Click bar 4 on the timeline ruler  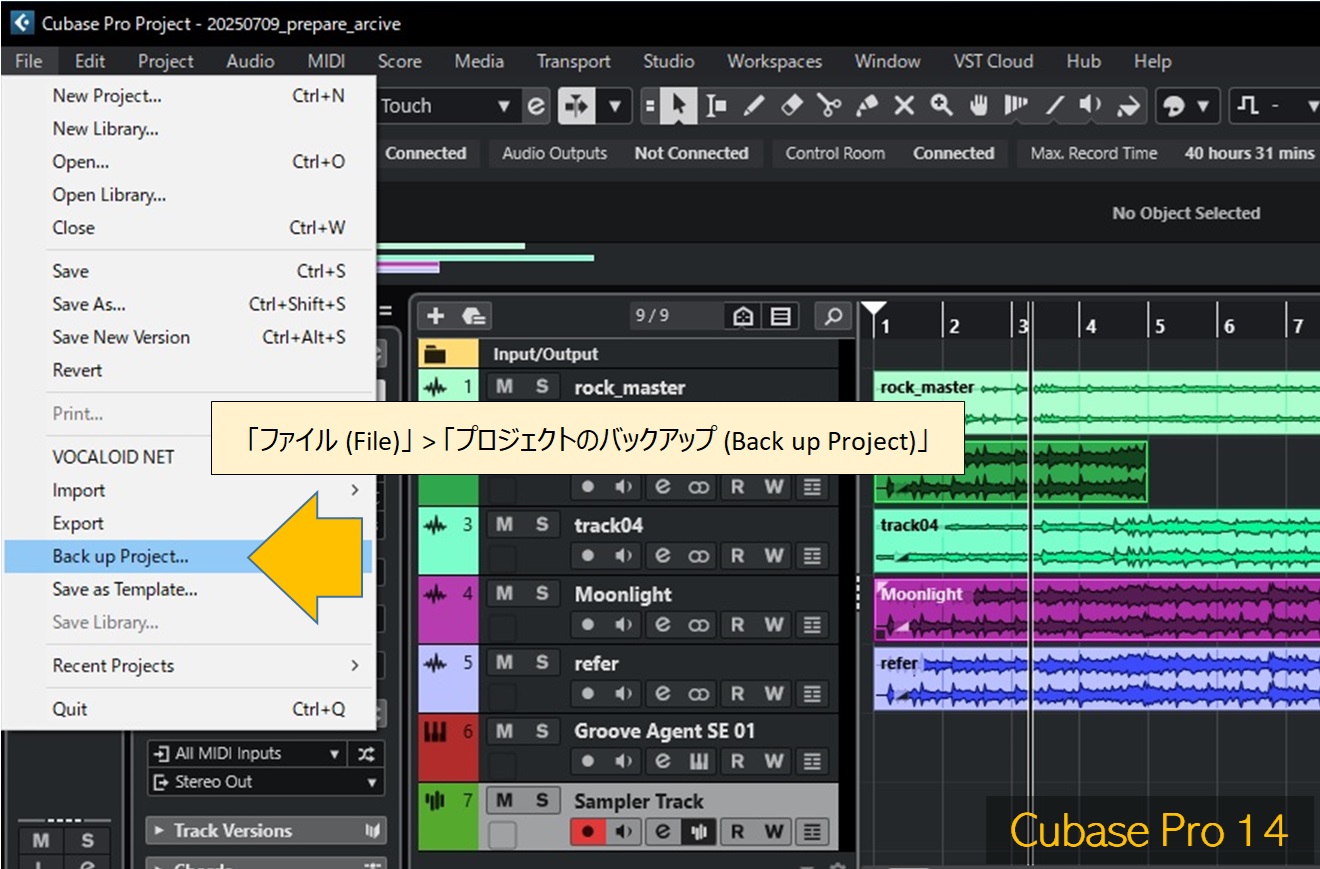point(1091,326)
